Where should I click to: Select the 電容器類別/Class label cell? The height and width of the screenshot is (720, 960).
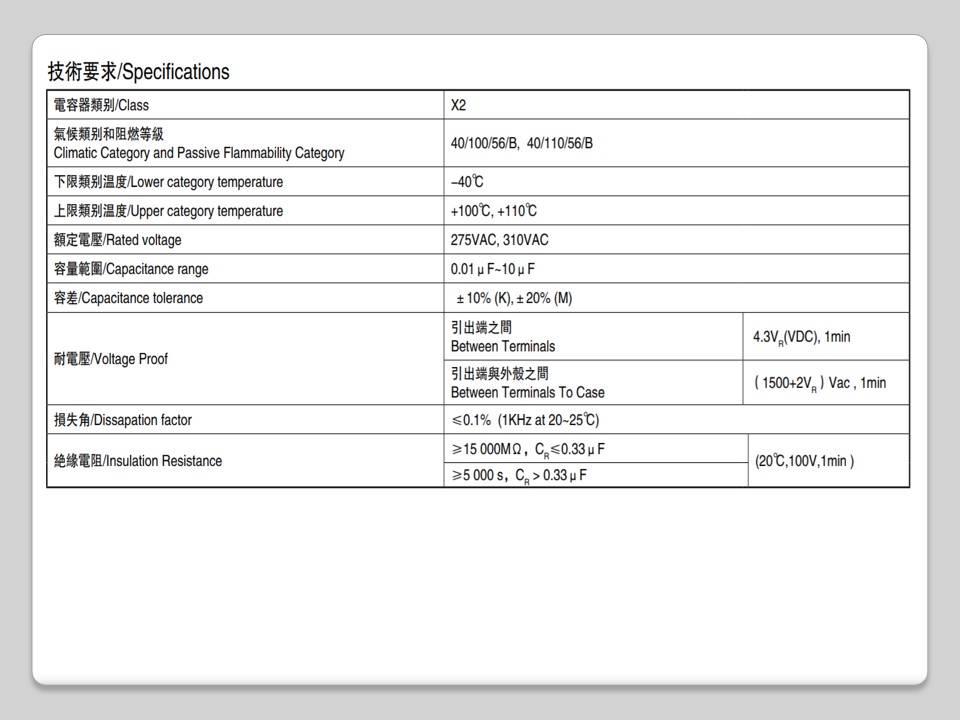[x=101, y=105]
